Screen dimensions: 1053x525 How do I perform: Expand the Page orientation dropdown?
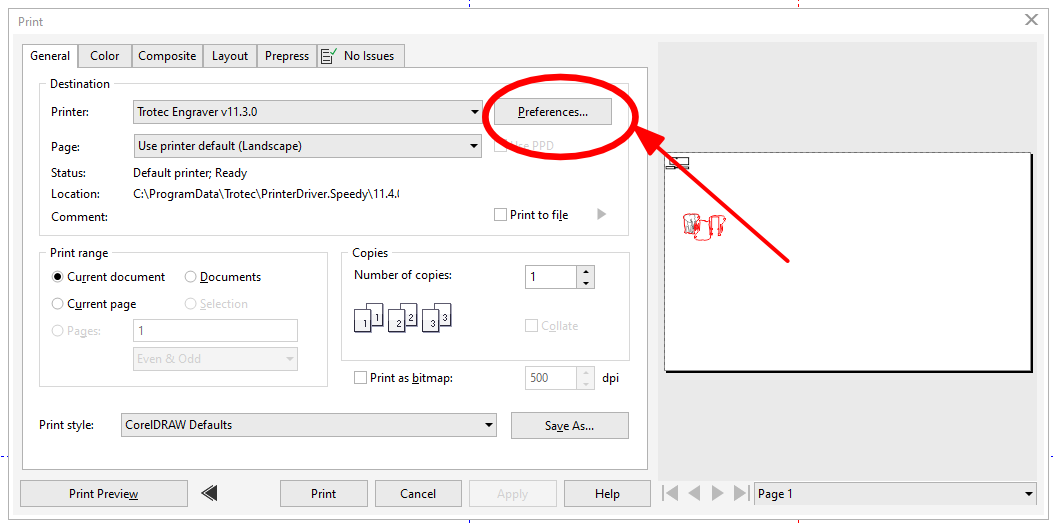[475, 146]
